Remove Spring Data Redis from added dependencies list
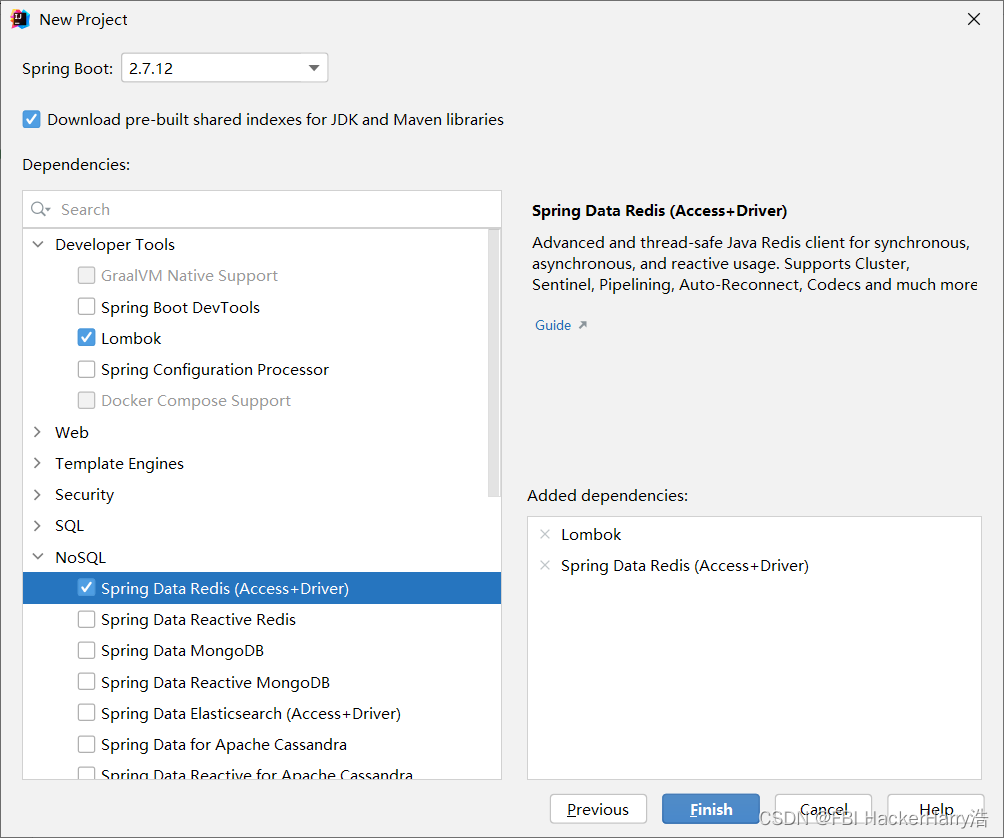Image resolution: width=1004 pixels, height=838 pixels. coord(545,565)
